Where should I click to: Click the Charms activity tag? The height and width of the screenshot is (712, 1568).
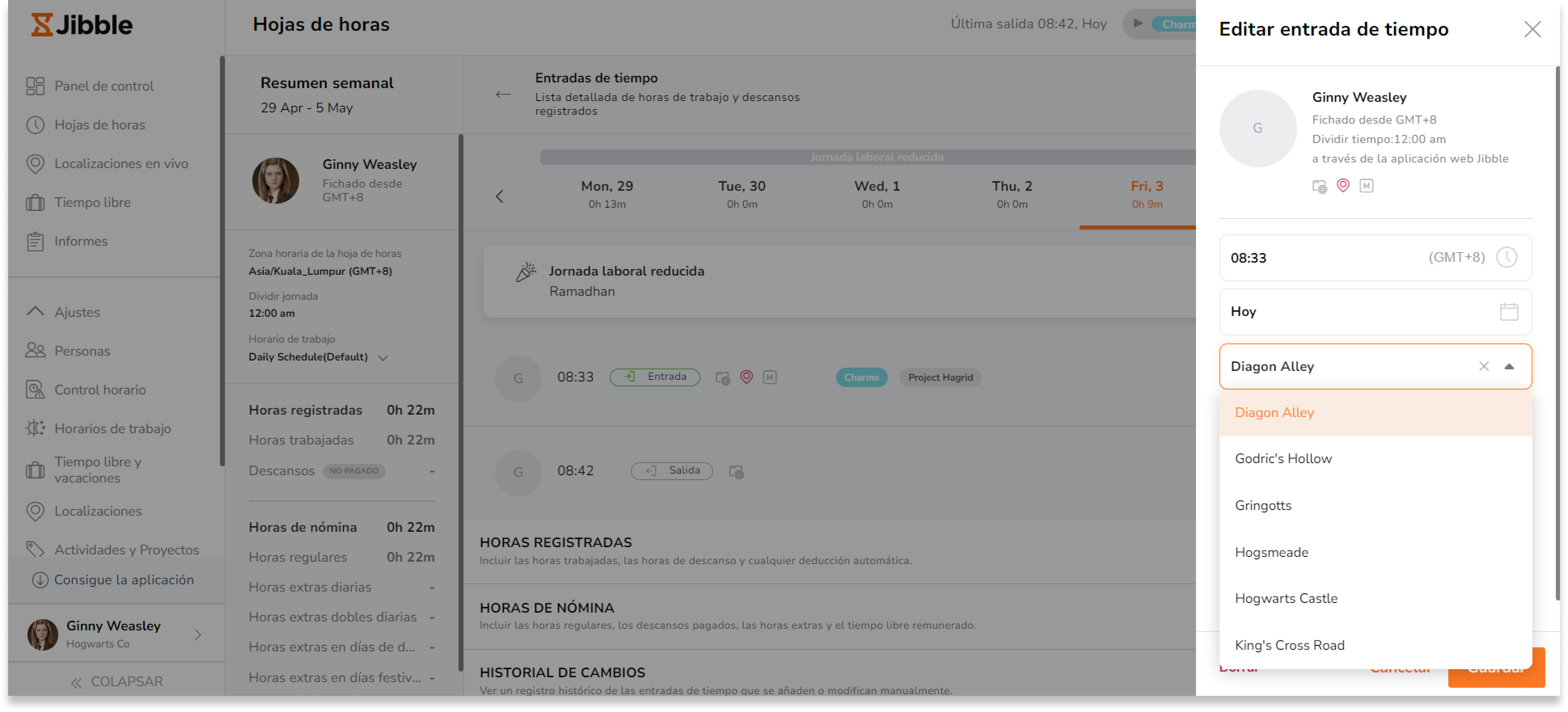point(861,377)
